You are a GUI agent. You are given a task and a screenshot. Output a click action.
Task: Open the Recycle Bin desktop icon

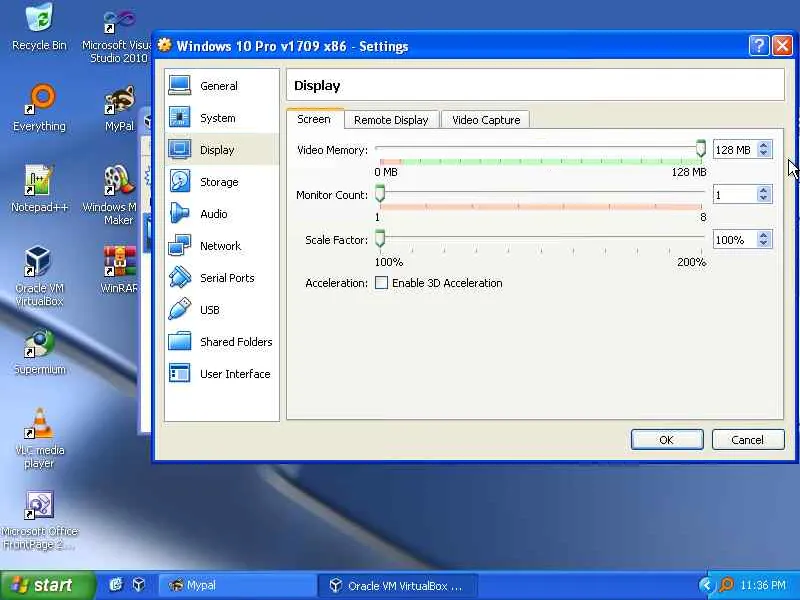(39, 17)
